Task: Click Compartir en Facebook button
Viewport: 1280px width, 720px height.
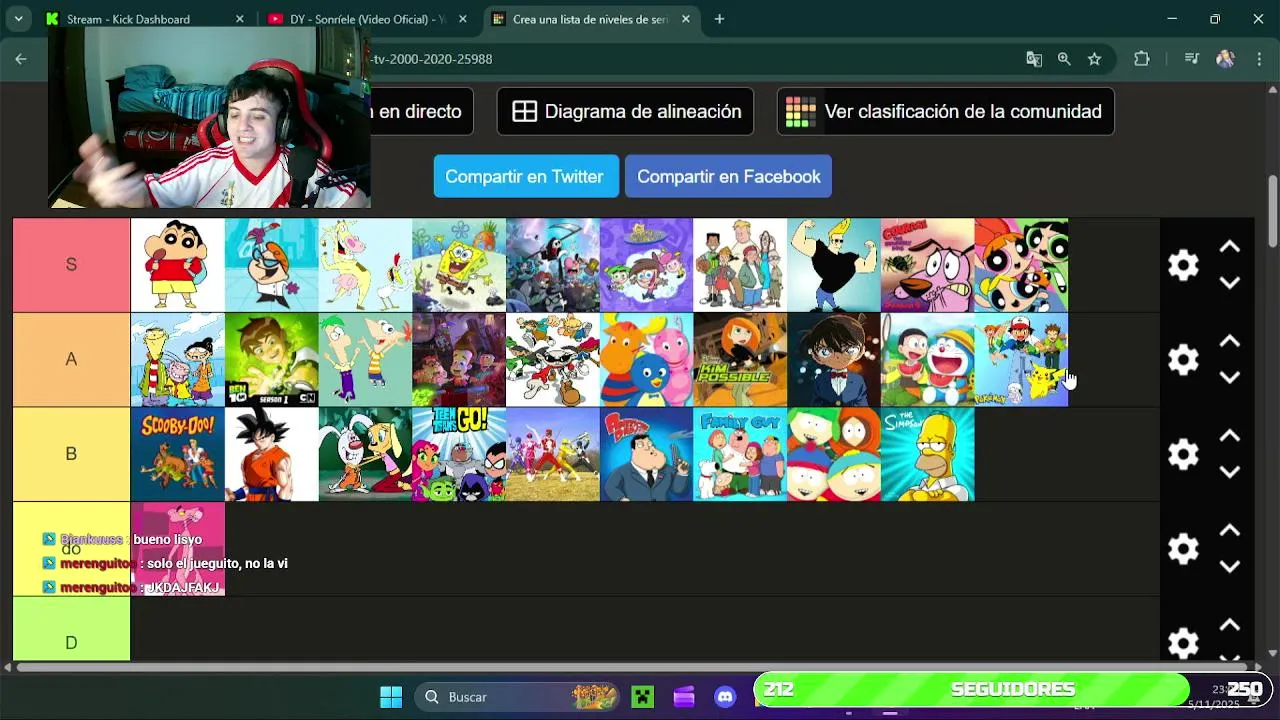Action: (x=728, y=177)
